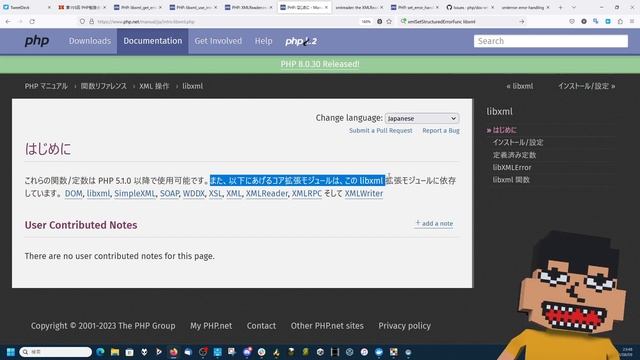
Task: Click the Windows taskbar search box
Action: [55, 352]
